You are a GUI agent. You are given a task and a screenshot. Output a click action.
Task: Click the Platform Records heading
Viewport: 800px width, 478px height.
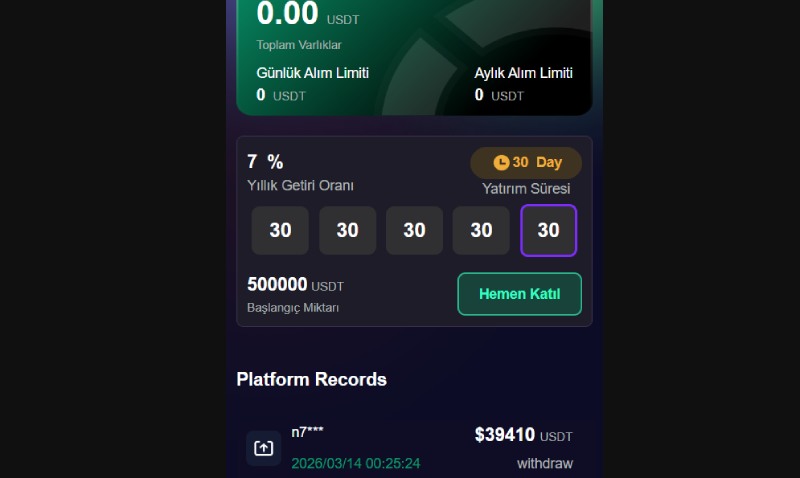(311, 379)
